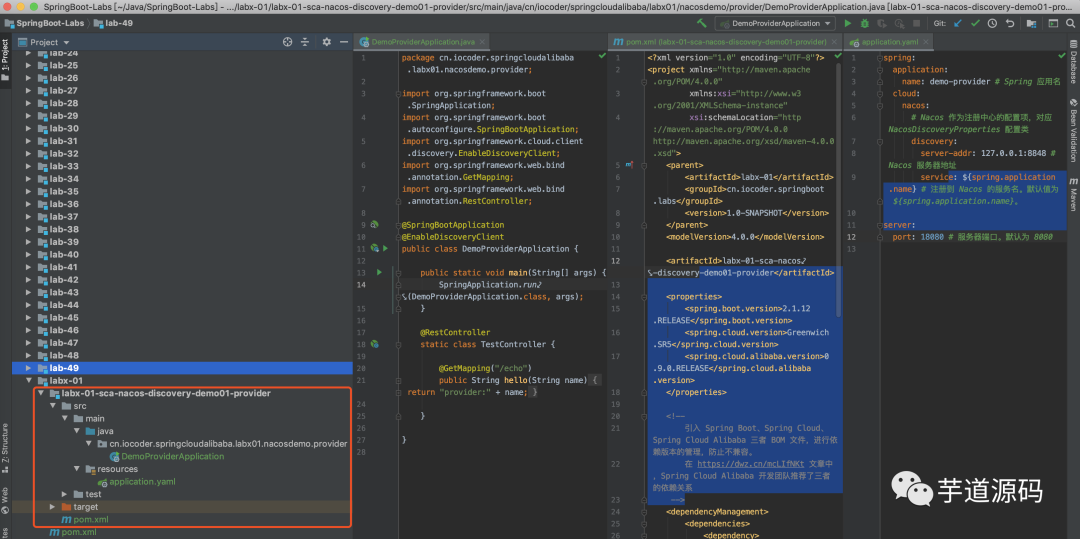
Task: Toggle the Web tool window button
Action: point(6,500)
